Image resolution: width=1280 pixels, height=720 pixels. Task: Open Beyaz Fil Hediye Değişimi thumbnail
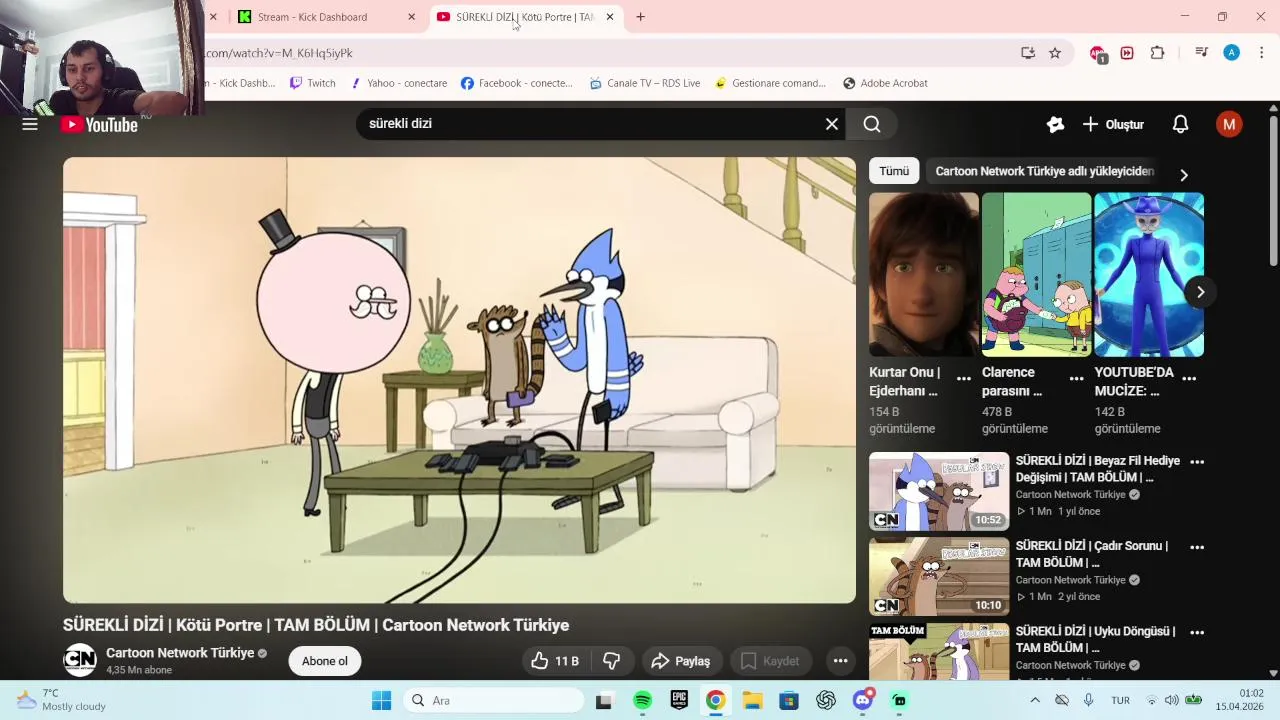[939, 491]
